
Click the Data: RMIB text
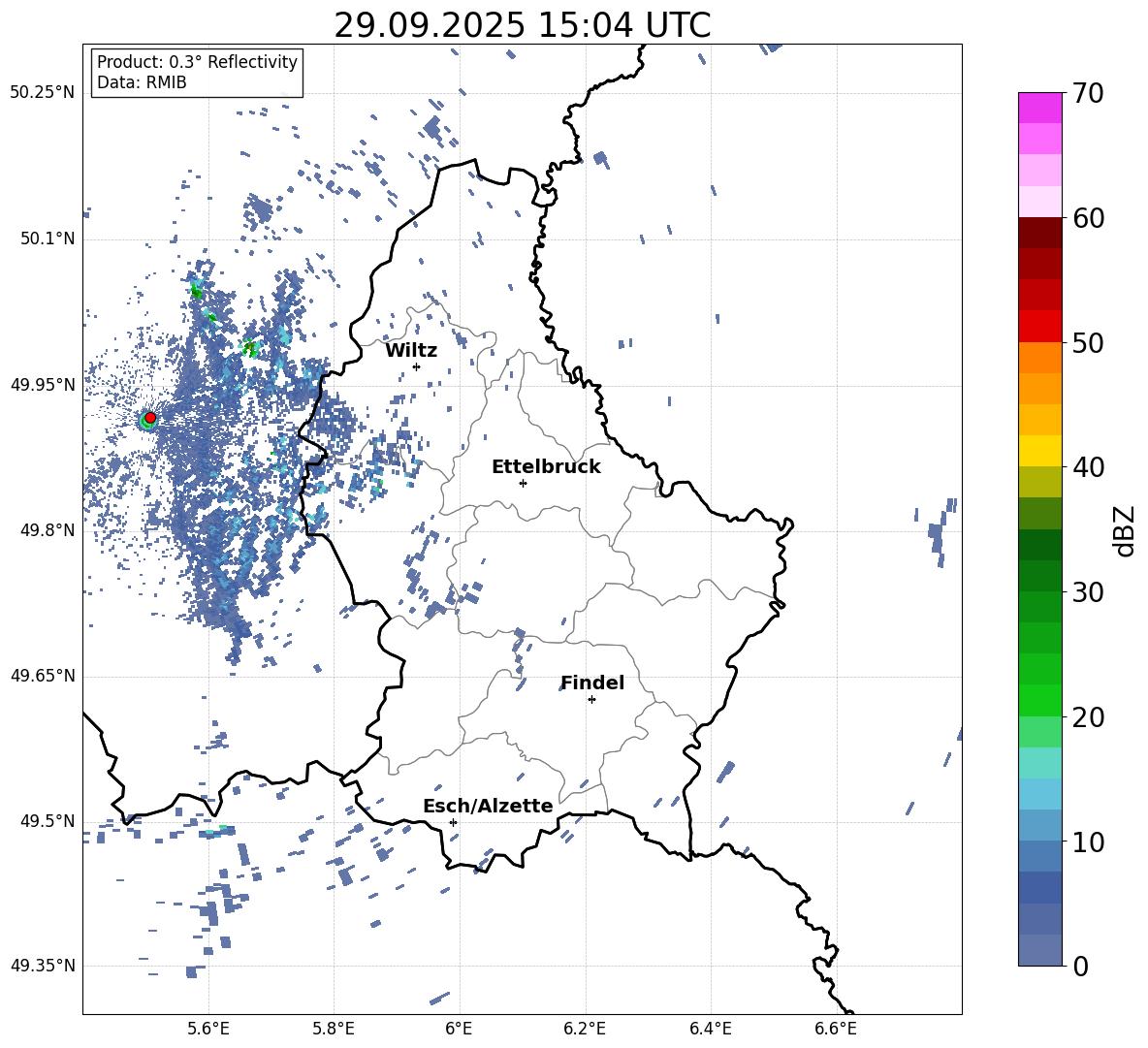click(x=142, y=82)
